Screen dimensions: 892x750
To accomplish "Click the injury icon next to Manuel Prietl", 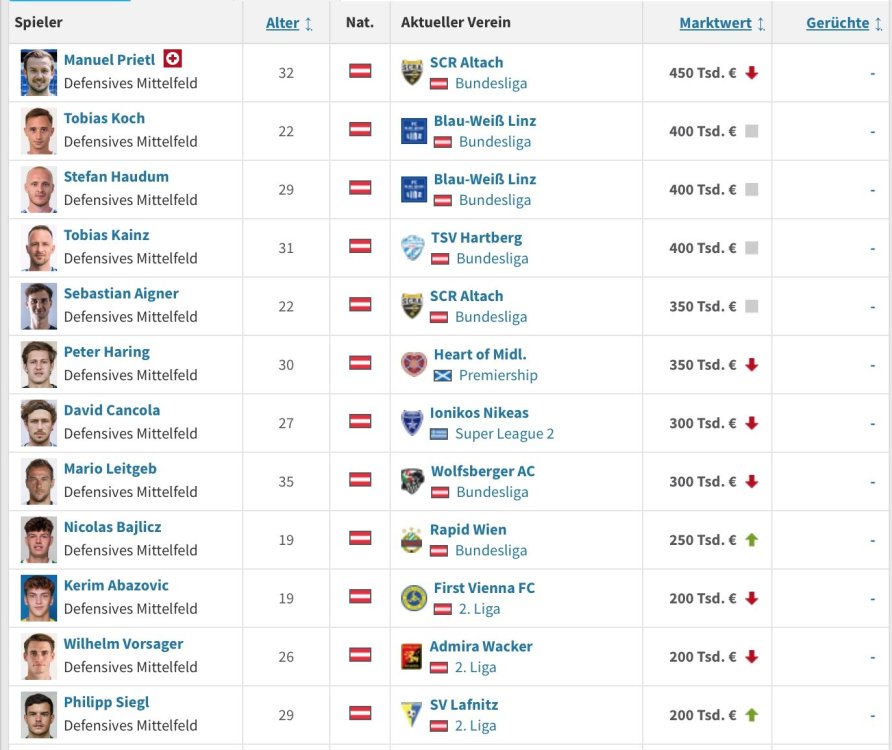I will (x=173, y=59).
